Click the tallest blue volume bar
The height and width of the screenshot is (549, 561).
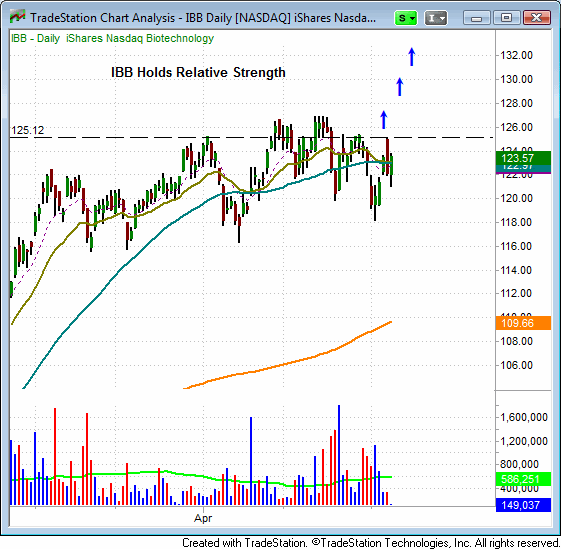(x=339, y=455)
